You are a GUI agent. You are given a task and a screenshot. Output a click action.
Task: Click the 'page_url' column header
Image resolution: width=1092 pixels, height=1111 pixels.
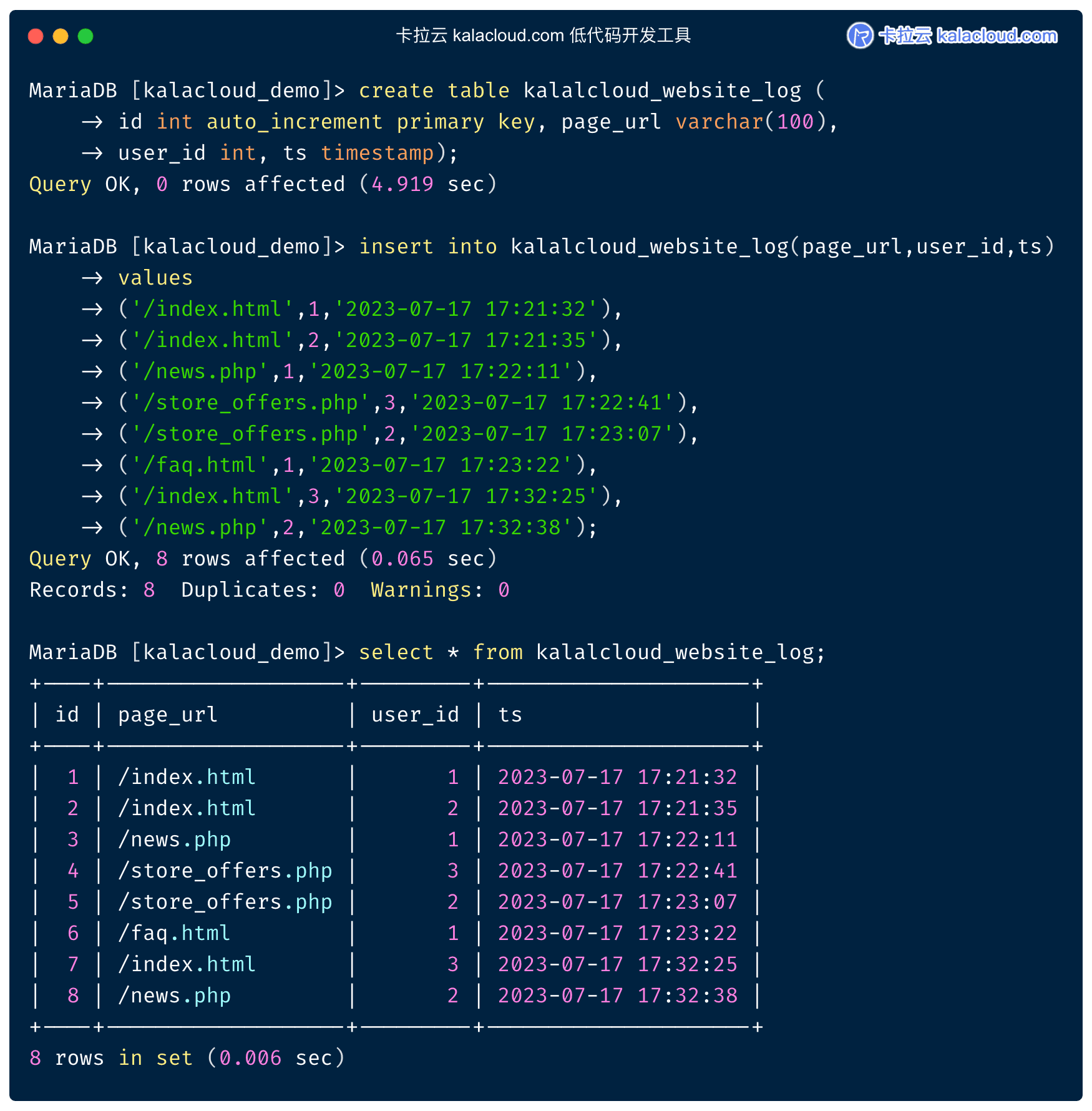[x=168, y=715]
